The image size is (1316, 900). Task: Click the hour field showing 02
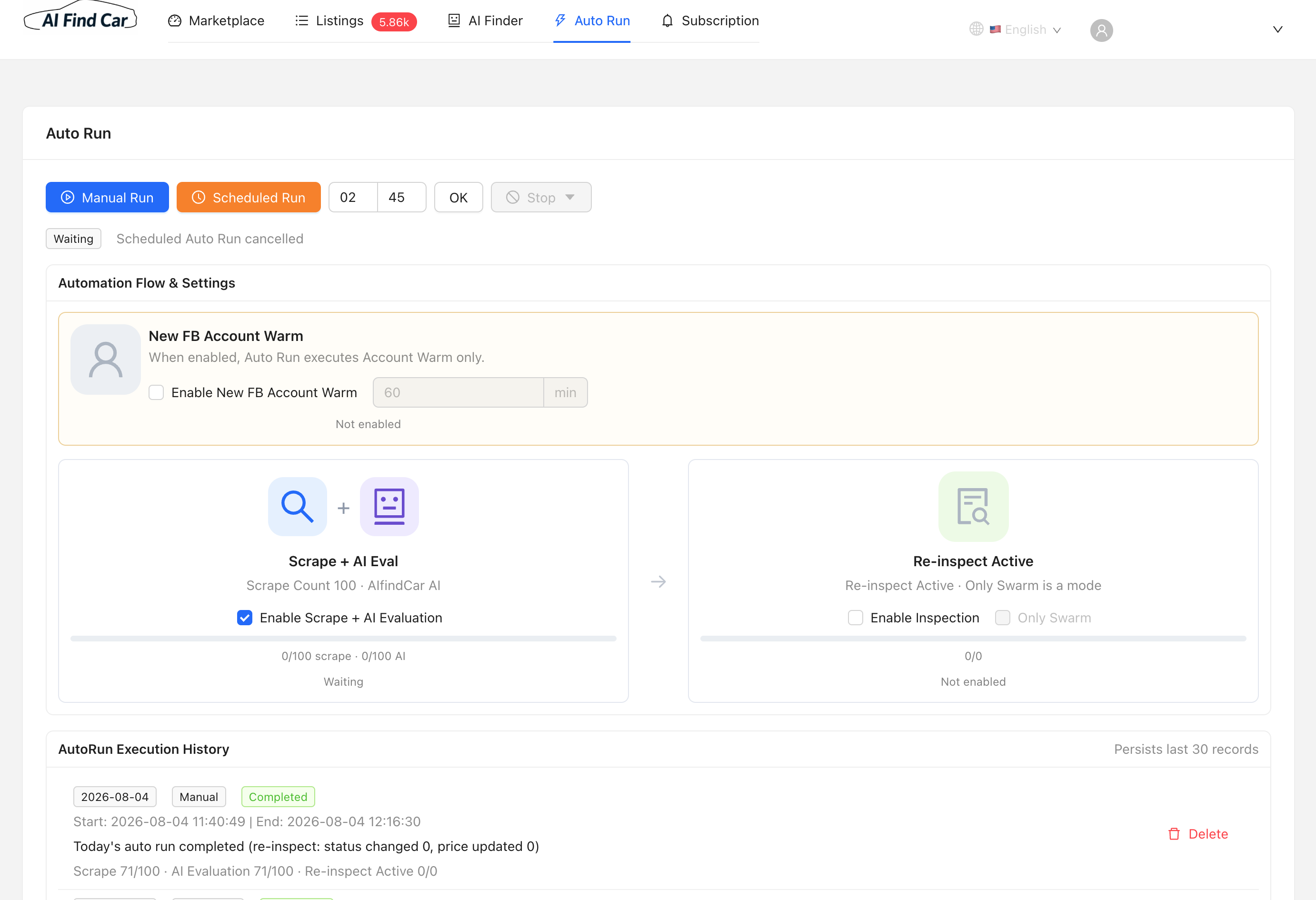click(x=353, y=197)
